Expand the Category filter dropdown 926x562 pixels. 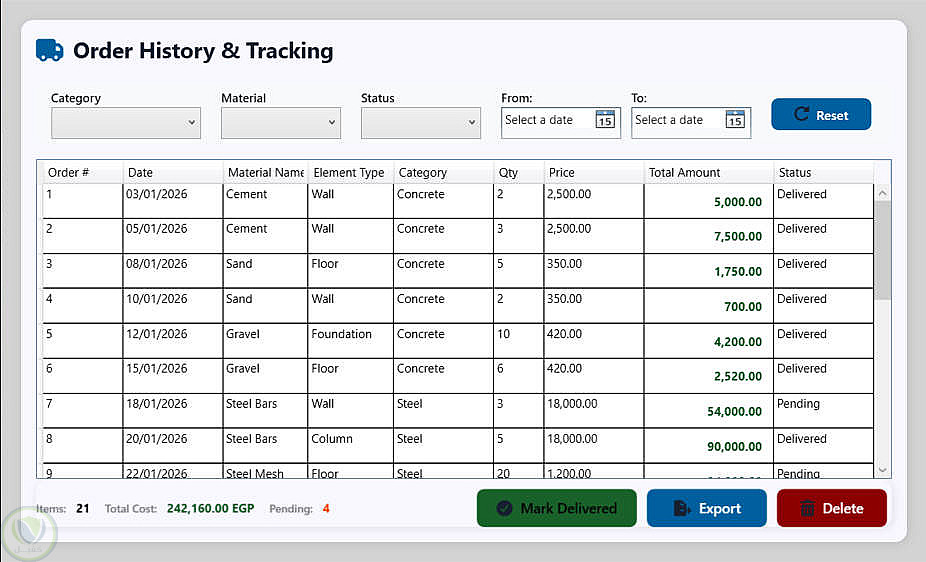coord(126,123)
